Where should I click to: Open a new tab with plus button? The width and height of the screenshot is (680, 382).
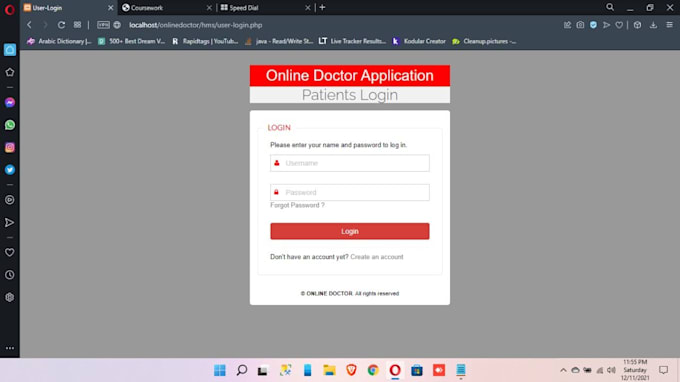pyautogui.click(x=322, y=7)
